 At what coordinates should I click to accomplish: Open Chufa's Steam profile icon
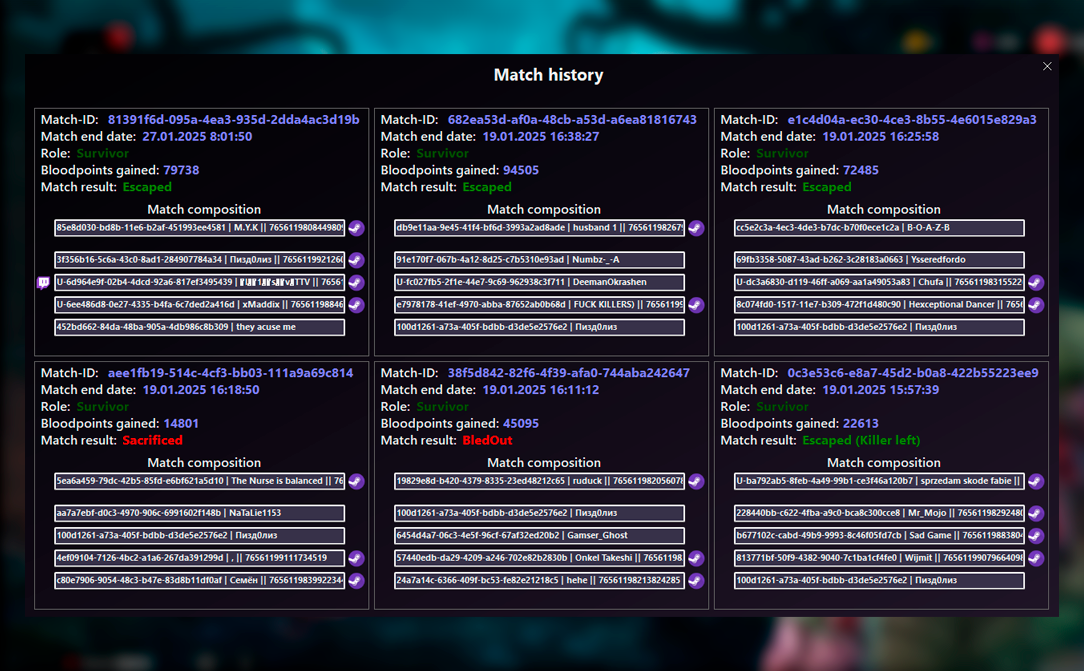point(1036,283)
